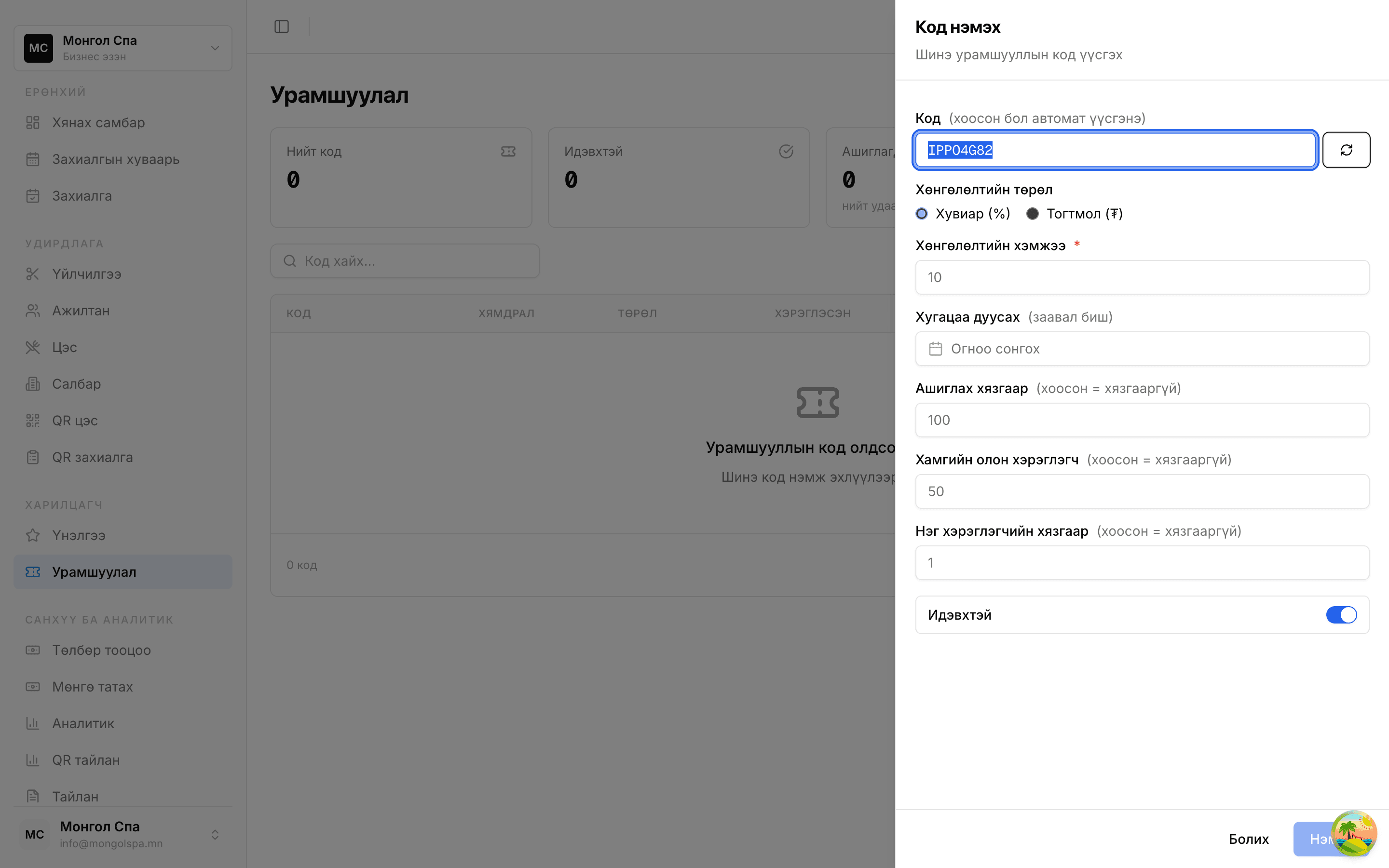Toggle the Идэвхтэй active switch
Screen dimensions: 1389x868
pyautogui.click(x=1341, y=615)
